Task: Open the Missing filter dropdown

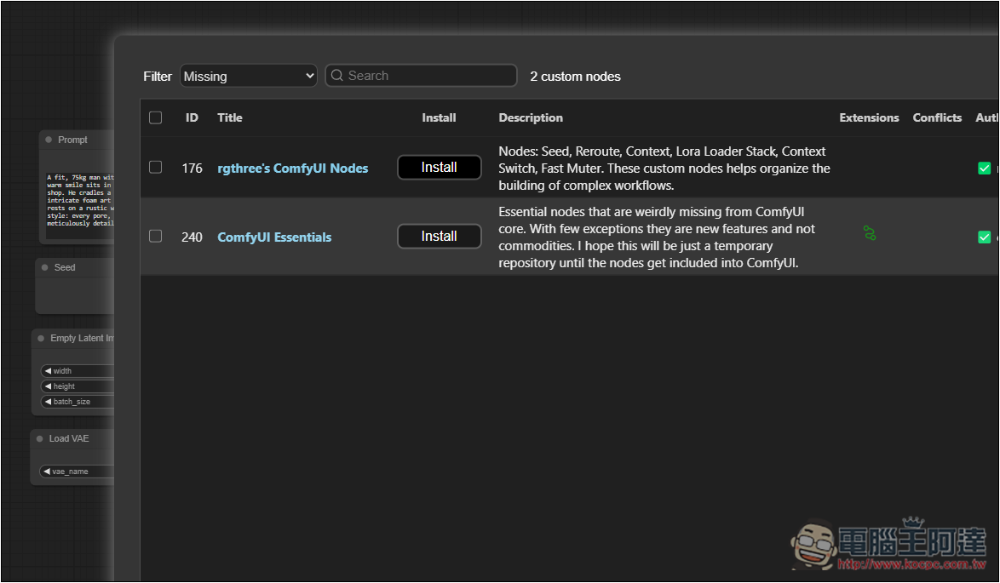Action: [x=249, y=76]
